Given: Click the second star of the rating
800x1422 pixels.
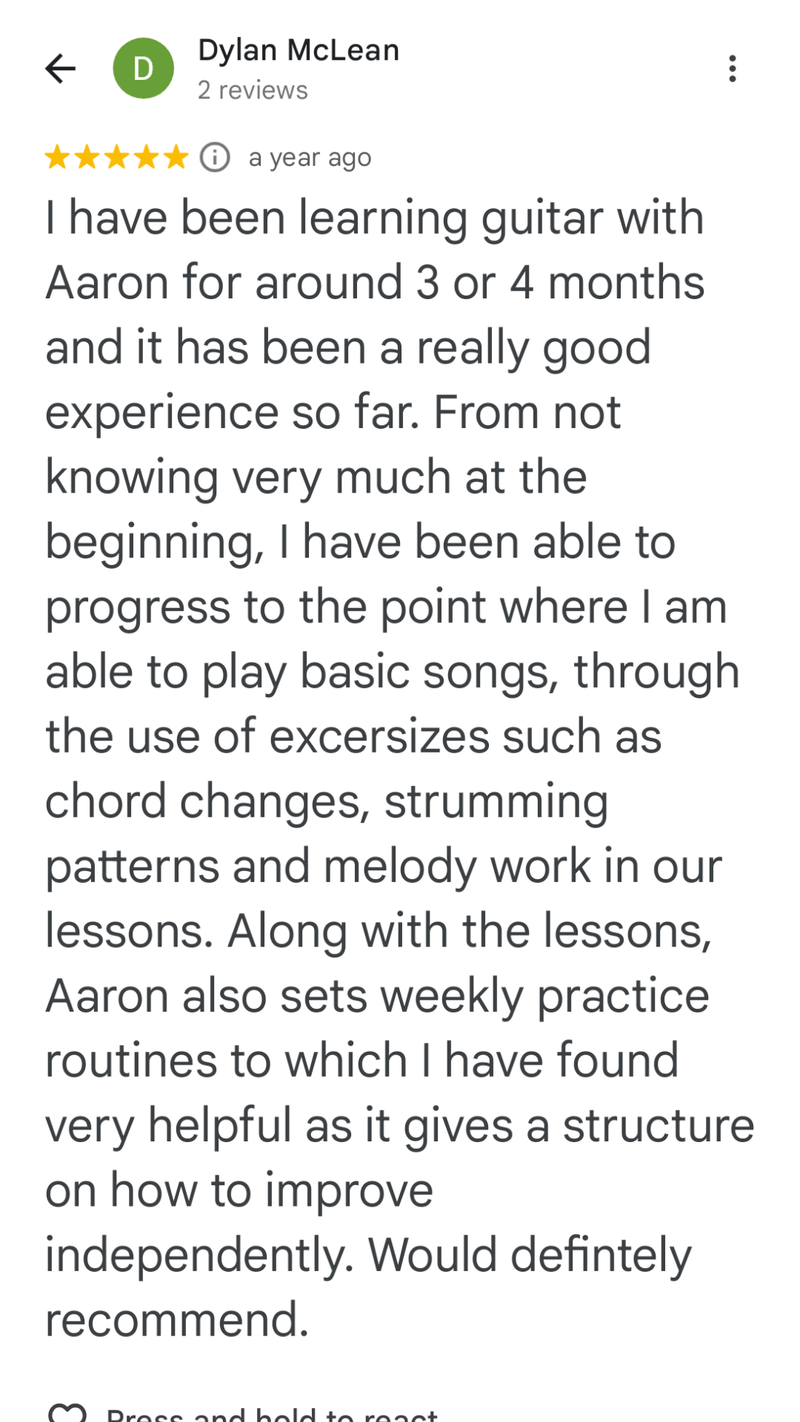Looking at the screenshot, I should click(x=86, y=157).
